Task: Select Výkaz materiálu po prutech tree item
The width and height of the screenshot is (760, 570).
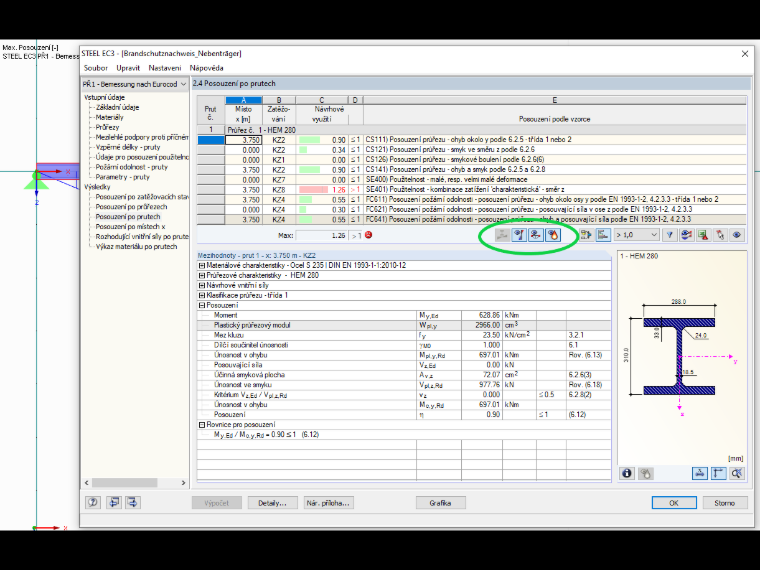Action: tap(136, 247)
